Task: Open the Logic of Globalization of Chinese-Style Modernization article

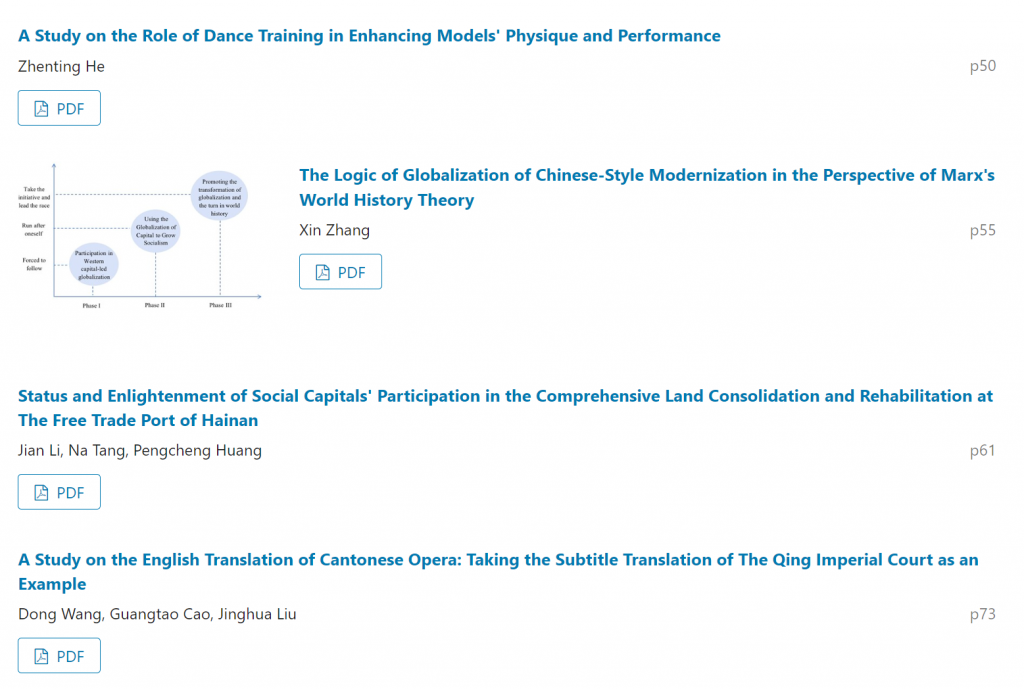Action: pos(647,187)
